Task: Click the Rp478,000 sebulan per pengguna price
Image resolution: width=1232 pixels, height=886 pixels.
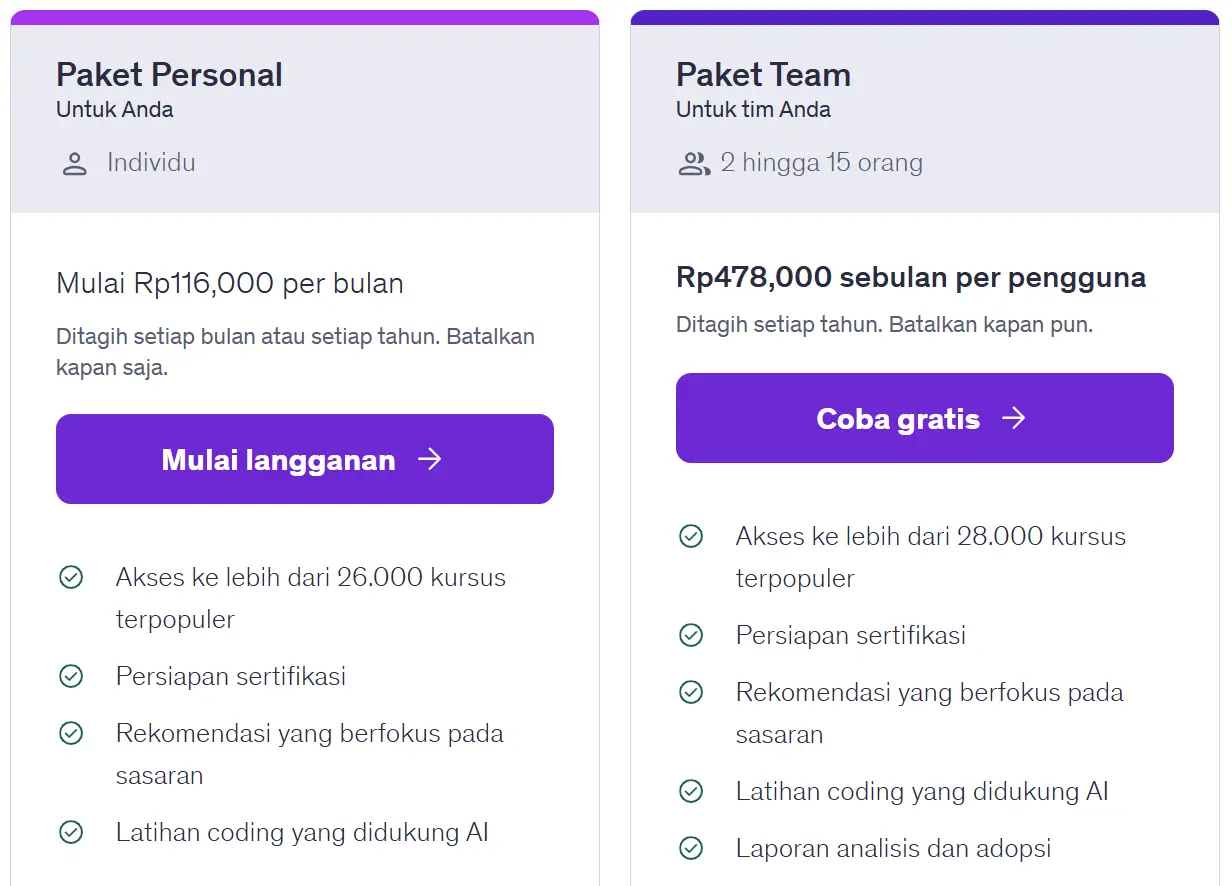Action: pyautogui.click(x=911, y=277)
